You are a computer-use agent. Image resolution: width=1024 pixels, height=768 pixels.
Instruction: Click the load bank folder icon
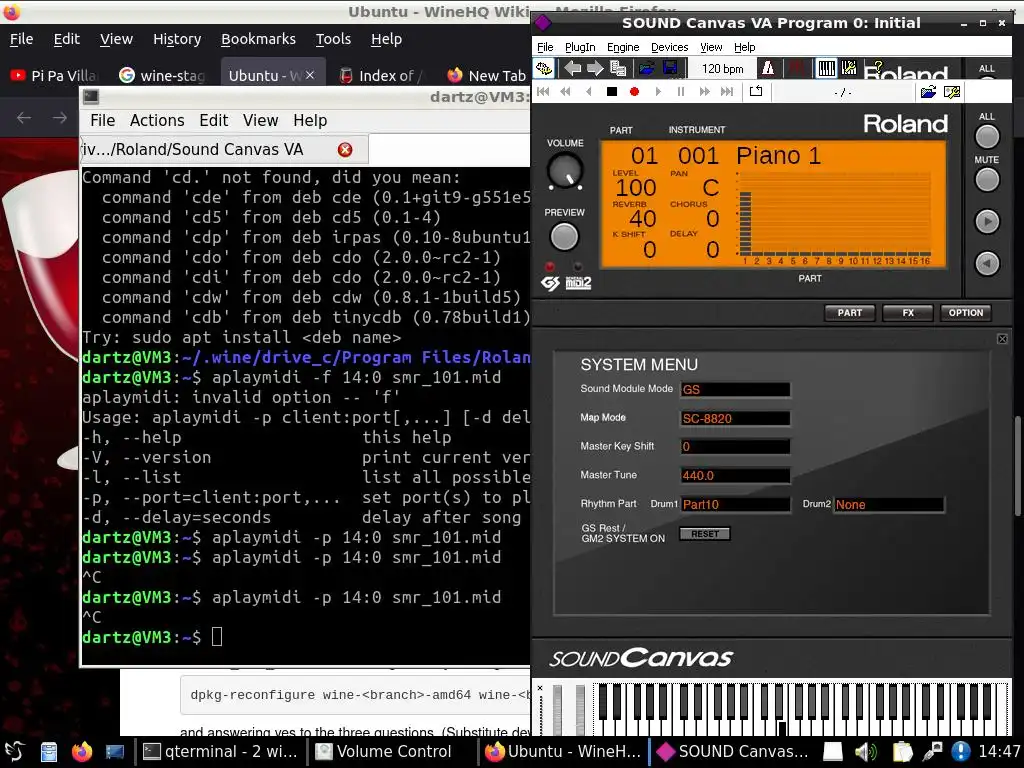(647, 68)
